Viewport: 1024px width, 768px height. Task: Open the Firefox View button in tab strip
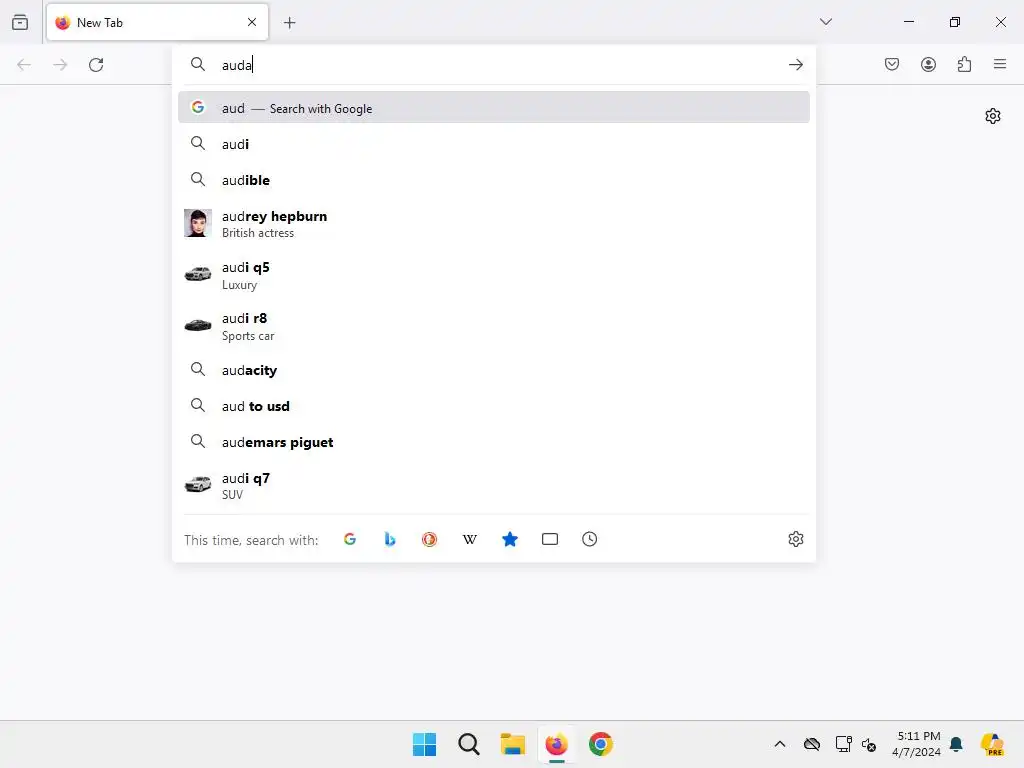coord(20,22)
